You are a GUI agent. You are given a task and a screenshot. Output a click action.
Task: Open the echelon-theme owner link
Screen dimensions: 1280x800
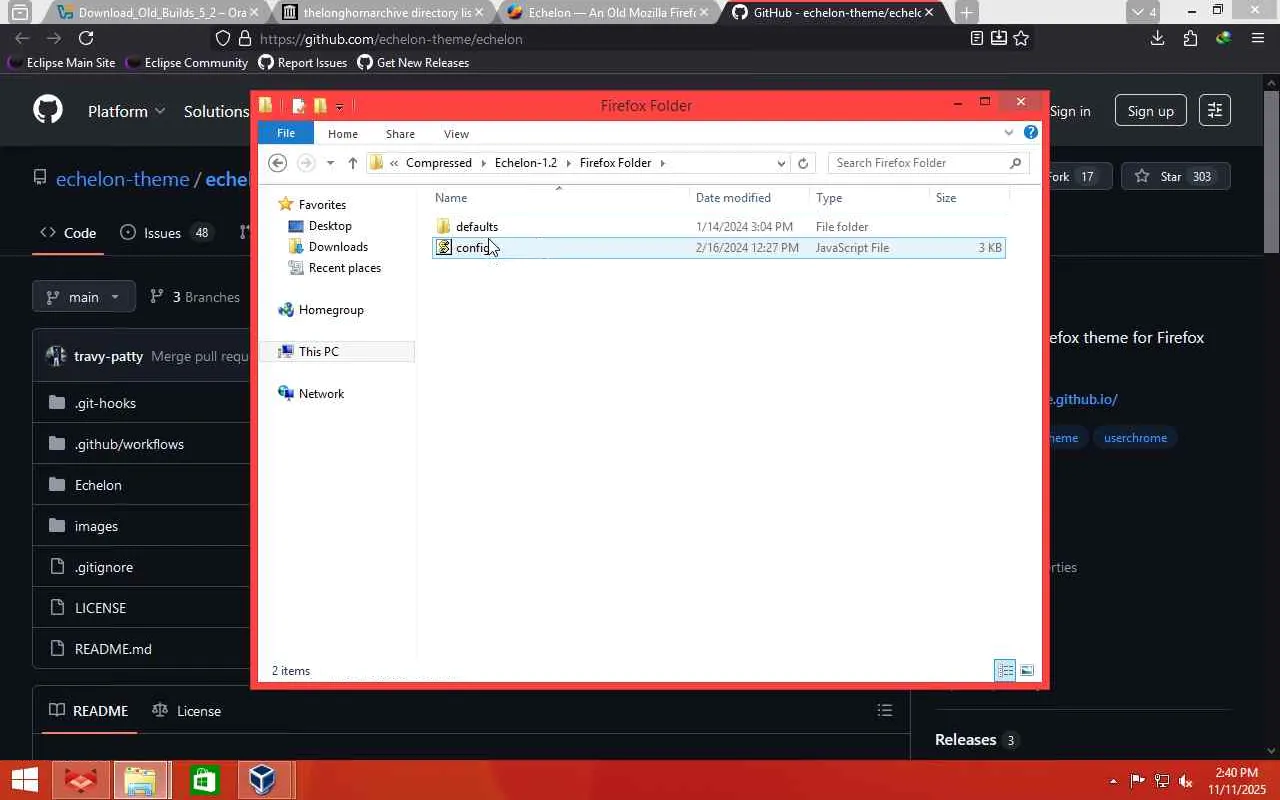pos(123,179)
